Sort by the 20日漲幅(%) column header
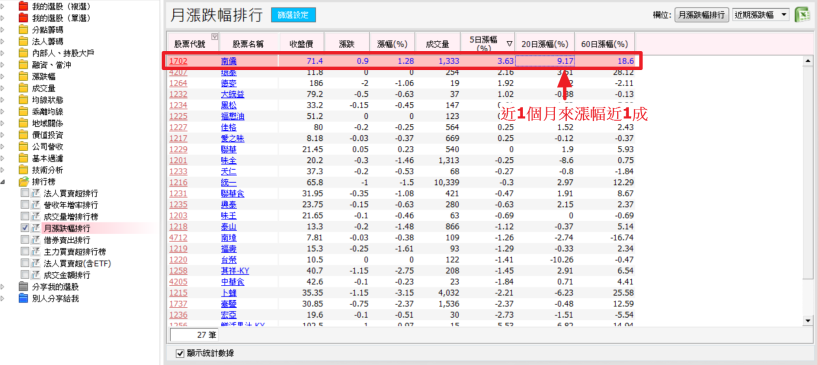820x365 pixels. tap(545, 44)
